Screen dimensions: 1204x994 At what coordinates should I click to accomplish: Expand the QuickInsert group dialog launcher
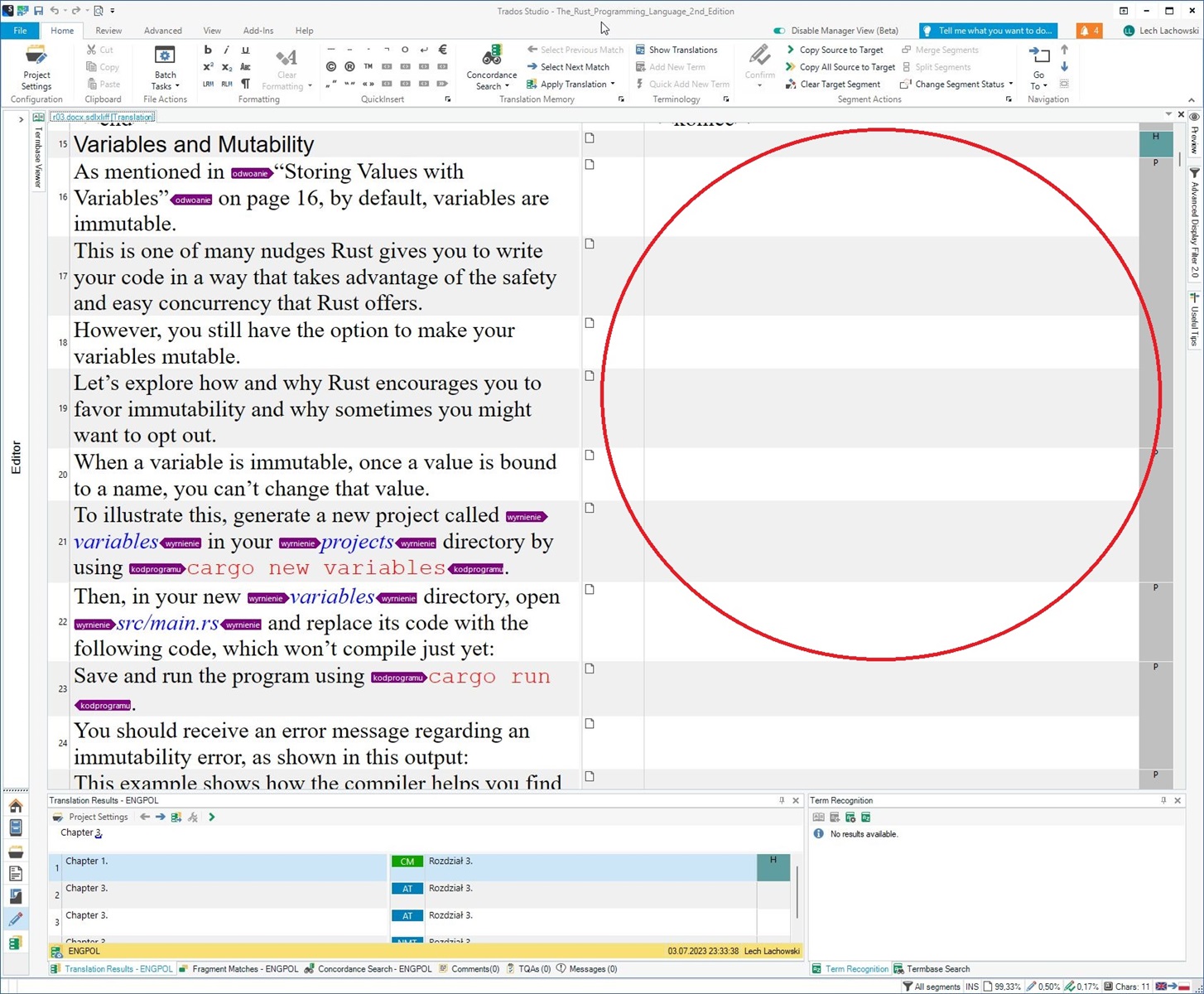(448, 99)
